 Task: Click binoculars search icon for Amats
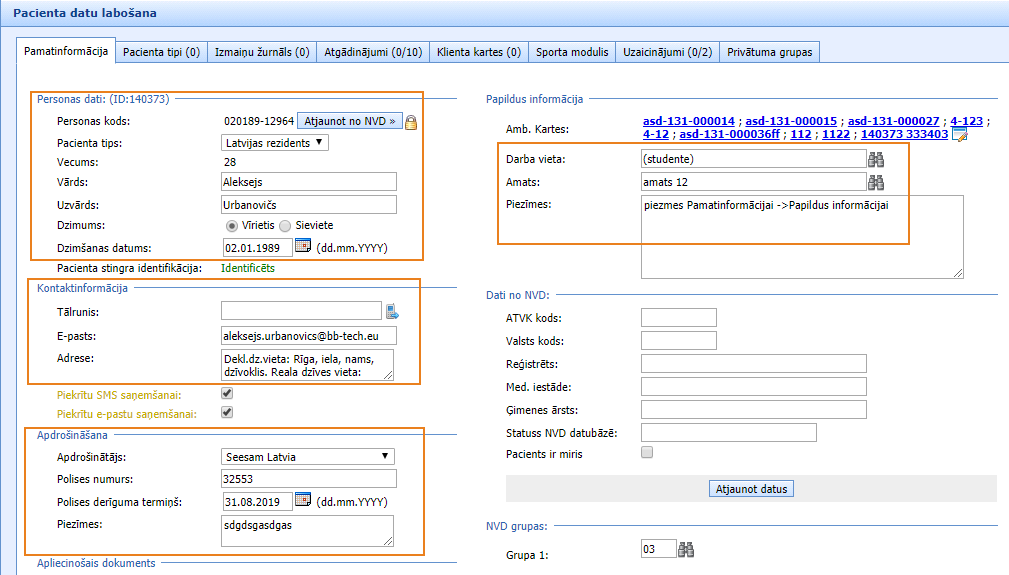click(876, 182)
